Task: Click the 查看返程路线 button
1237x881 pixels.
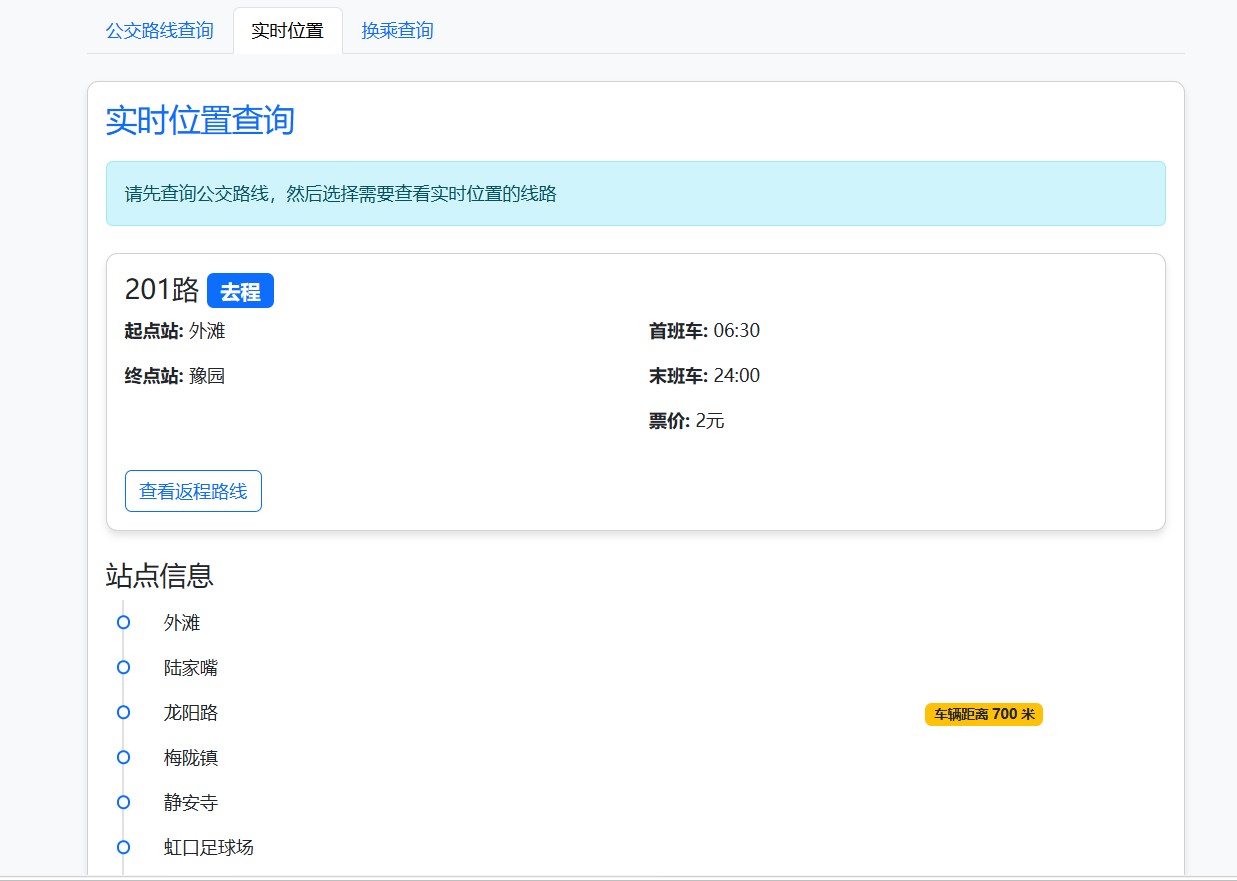Action: 193,491
